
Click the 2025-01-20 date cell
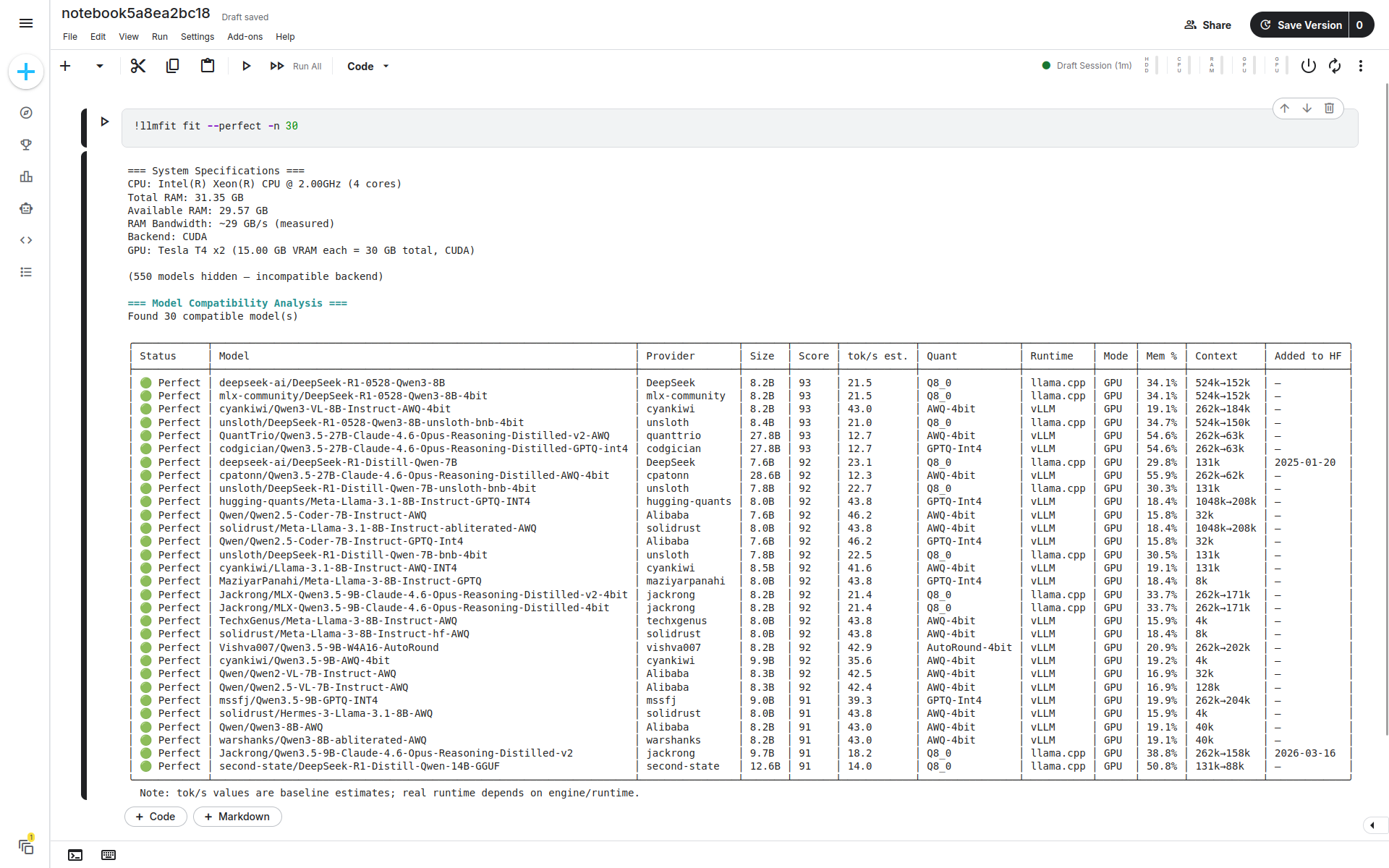pos(1305,462)
